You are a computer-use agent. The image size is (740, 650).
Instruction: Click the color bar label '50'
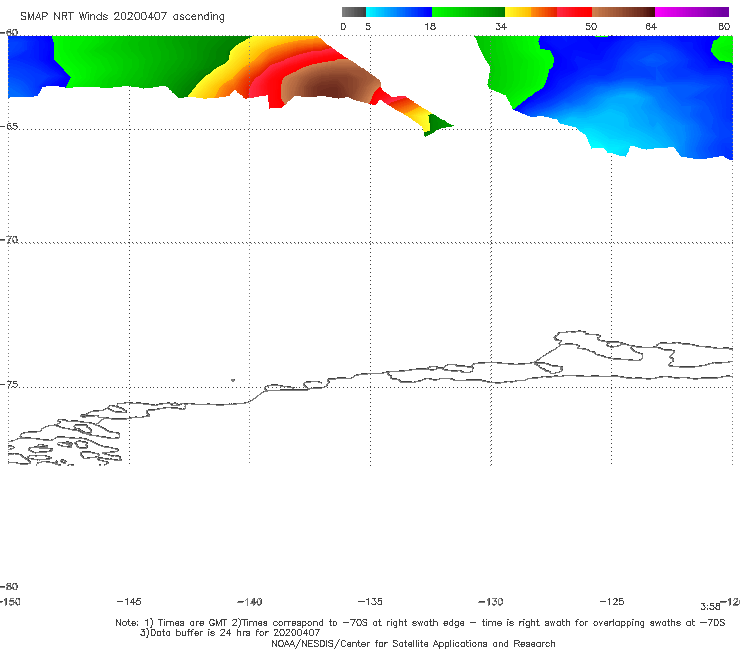click(x=591, y=26)
